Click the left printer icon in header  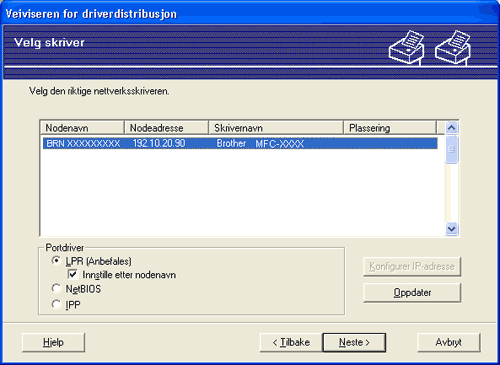407,47
